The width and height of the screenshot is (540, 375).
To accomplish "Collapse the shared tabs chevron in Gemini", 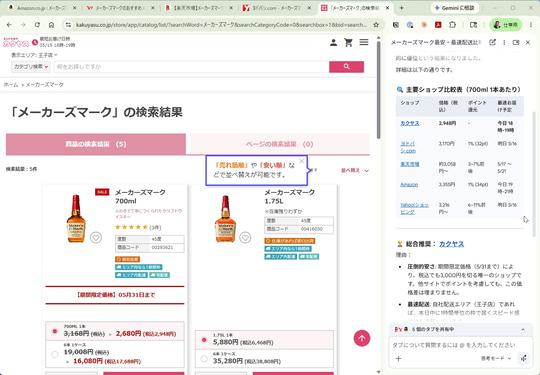I will [x=523, y=330].
